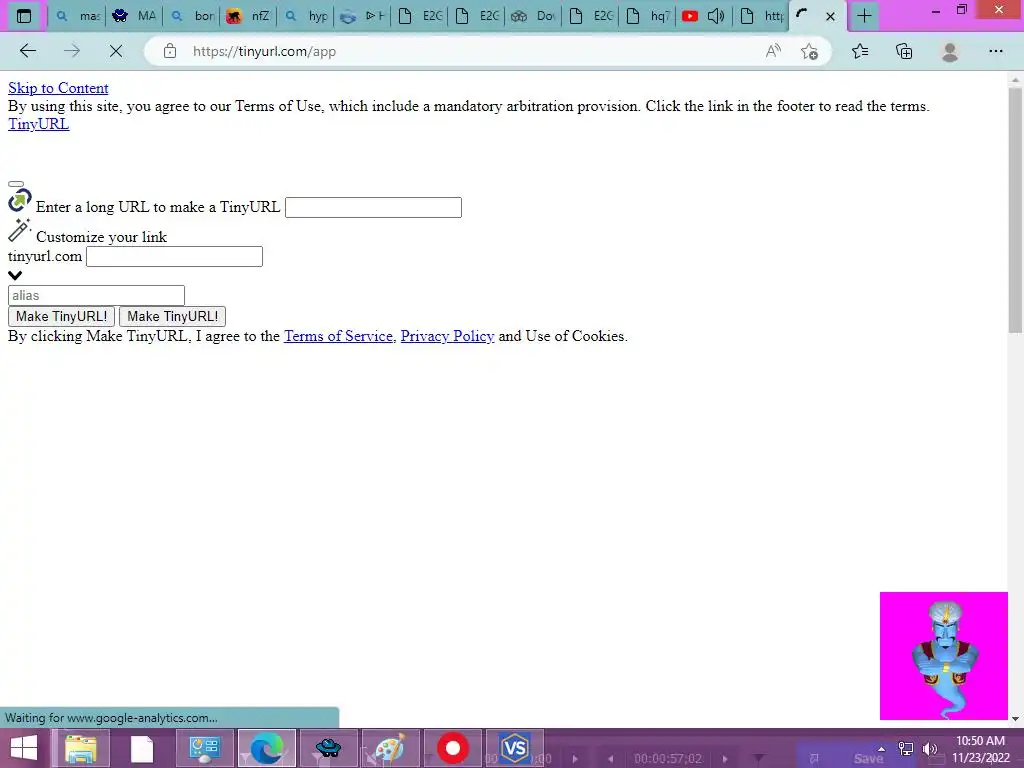
Task: Click the TinyURL link logo icon
Action: tap(20, 201)
